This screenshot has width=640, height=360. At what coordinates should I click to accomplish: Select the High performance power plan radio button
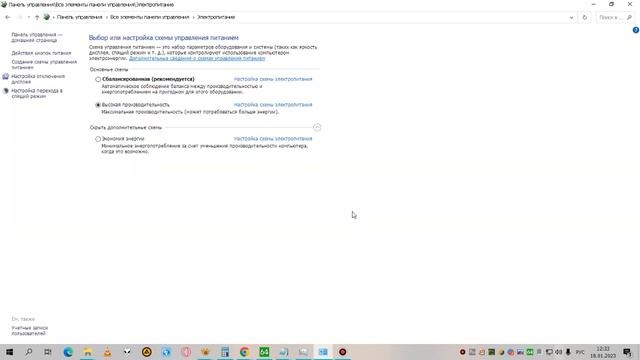point(98,105)
